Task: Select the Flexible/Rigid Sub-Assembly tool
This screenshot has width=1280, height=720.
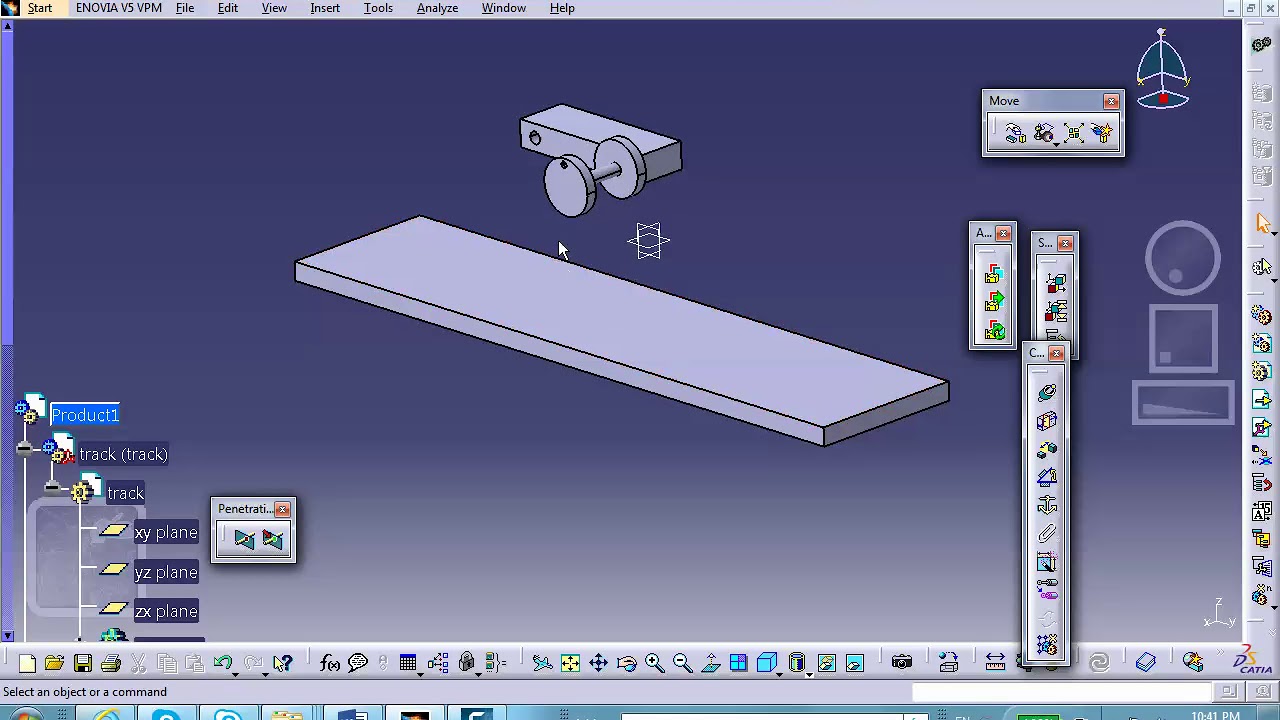Action: [x=1047, y=590]
